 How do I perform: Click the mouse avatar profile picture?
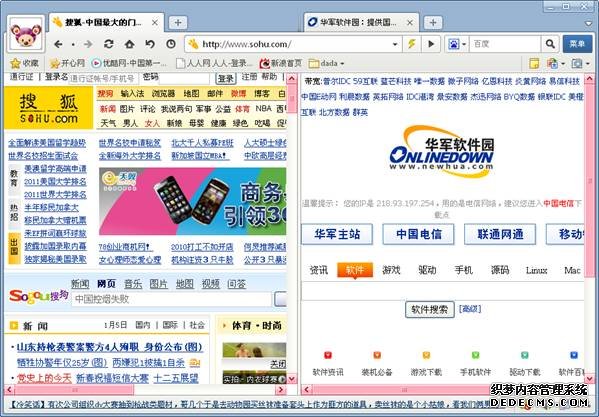[26, 35]
